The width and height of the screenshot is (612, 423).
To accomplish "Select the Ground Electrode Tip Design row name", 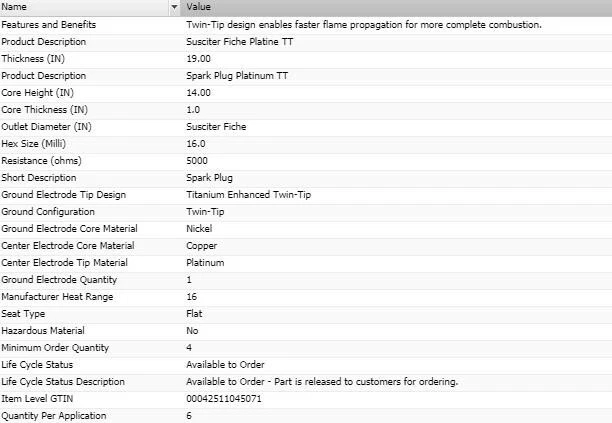I will [x=64, y=194].
